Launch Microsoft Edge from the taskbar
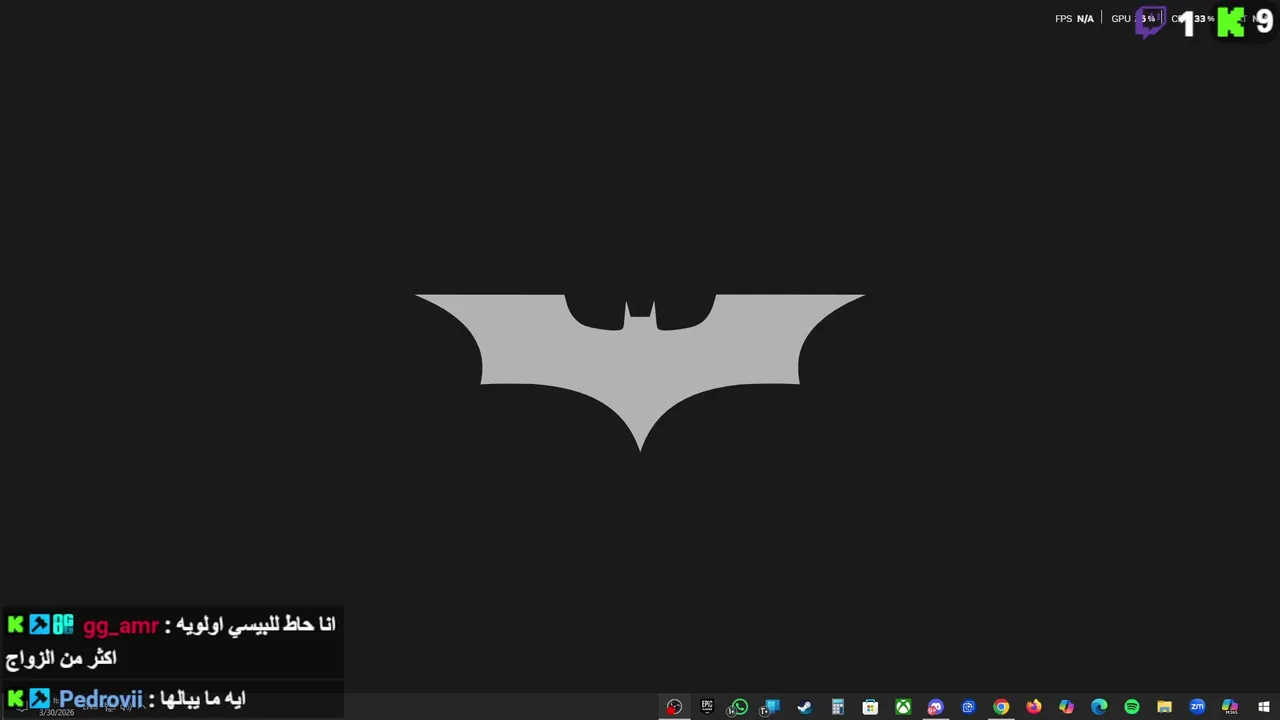This screenshot has width=1280, height=720. (x=1099, y=707)
